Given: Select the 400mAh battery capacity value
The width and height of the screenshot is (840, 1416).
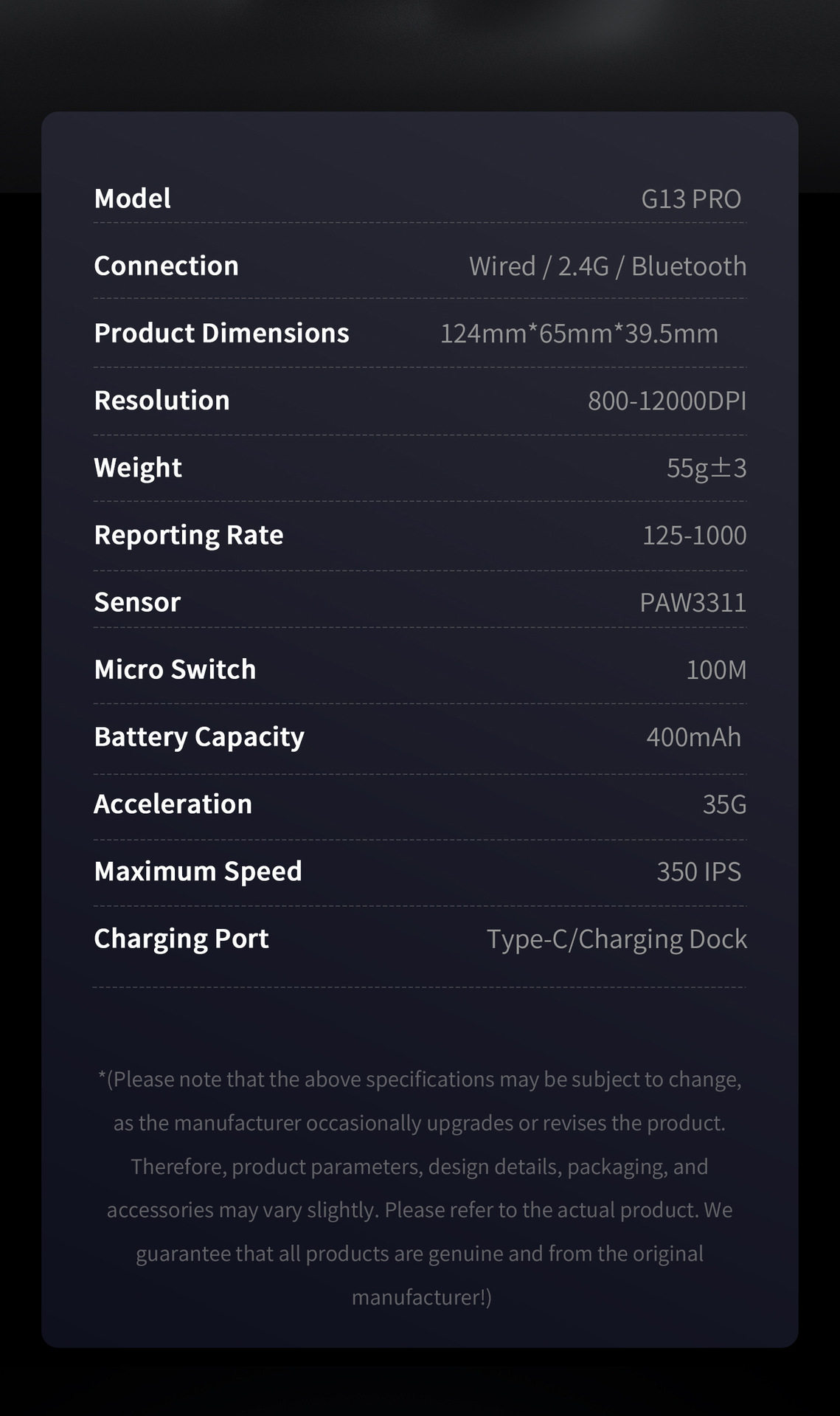Looking at the screenshot, I should 693,736.
